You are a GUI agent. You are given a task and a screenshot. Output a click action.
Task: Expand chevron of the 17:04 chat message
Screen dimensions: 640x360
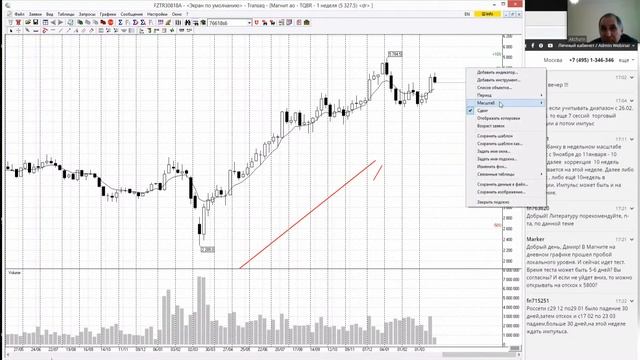(x=632, y=101)
